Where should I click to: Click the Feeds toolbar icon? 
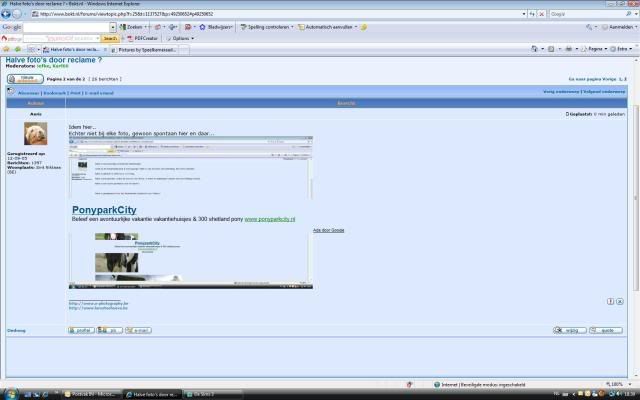click(551, 49)
